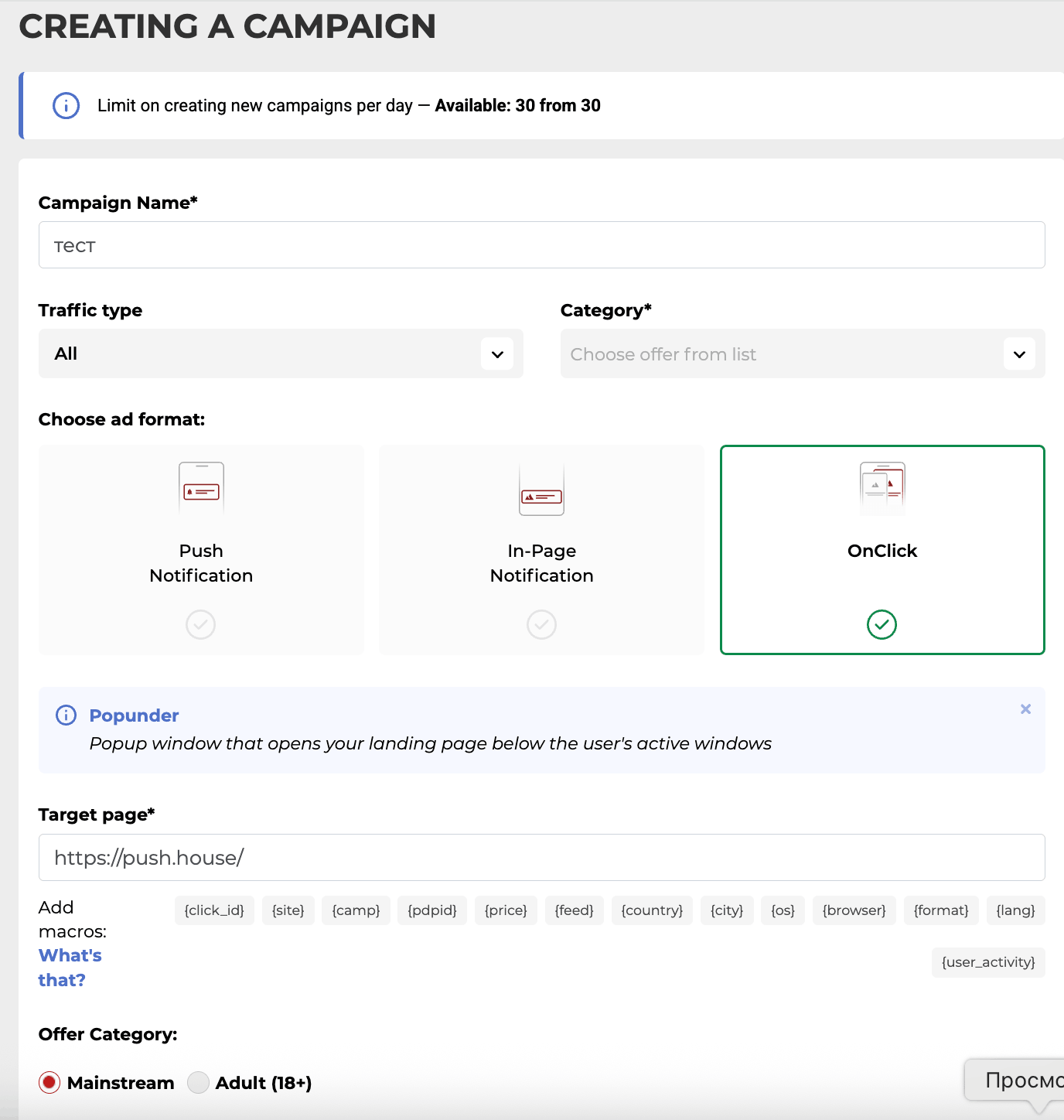This screenshot has height=1120, width=1064.
Task: Click the Campaign Name input field
Action: [x=541, y=245]
